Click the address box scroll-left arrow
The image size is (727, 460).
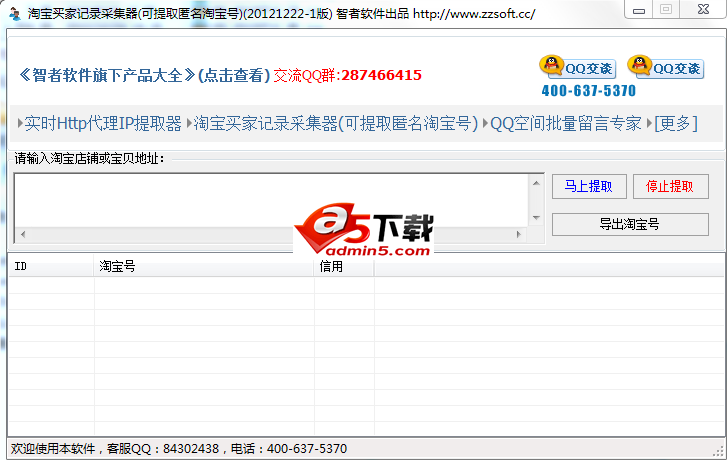pos(23,234)
